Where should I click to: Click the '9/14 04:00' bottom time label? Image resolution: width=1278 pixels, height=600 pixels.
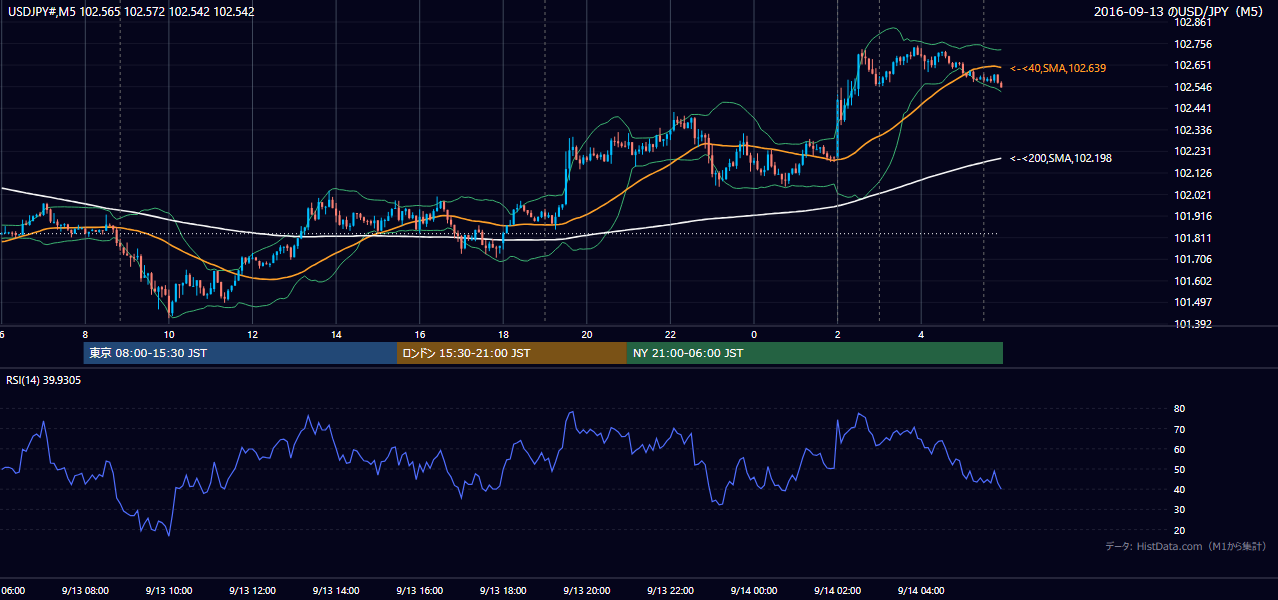[921, 590]
